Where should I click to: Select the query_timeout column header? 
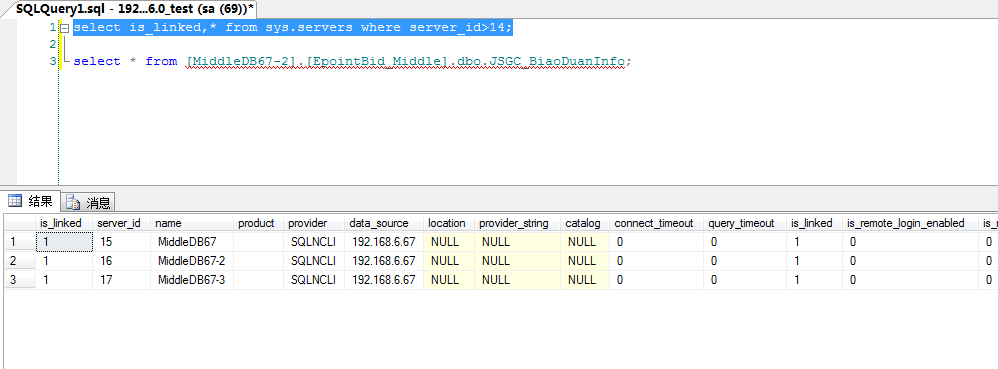(x=745, y=223)
